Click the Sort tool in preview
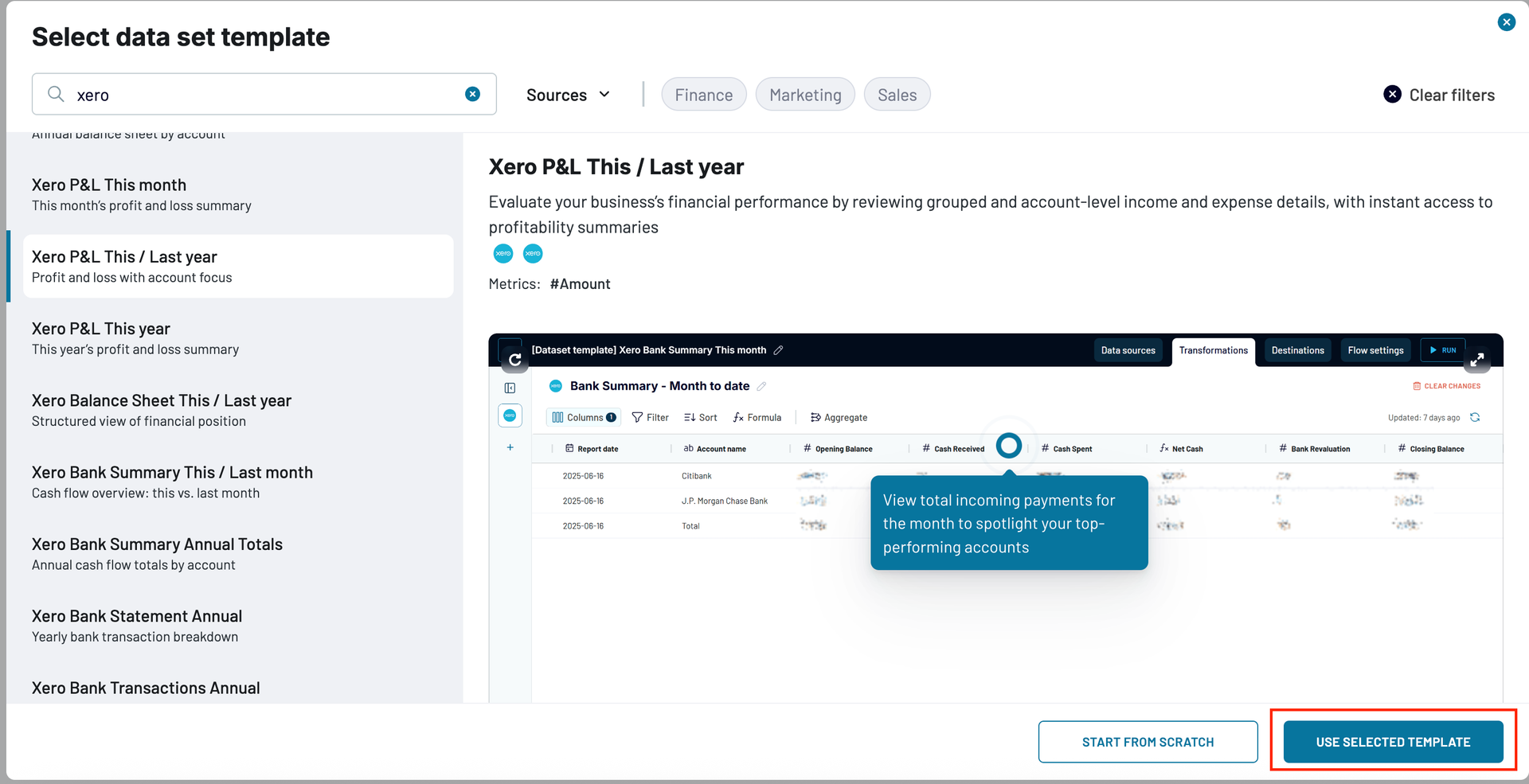The width and height of the screenshot is (1529, 784). point(700,417)
